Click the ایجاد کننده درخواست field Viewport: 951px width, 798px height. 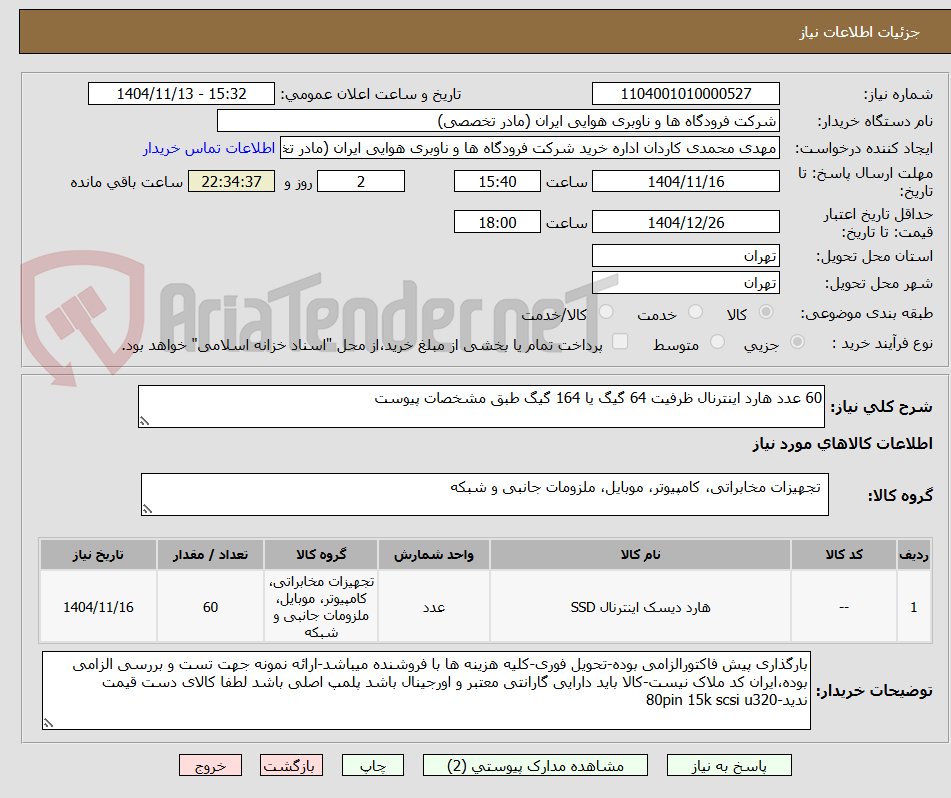(x=529, y=148)
